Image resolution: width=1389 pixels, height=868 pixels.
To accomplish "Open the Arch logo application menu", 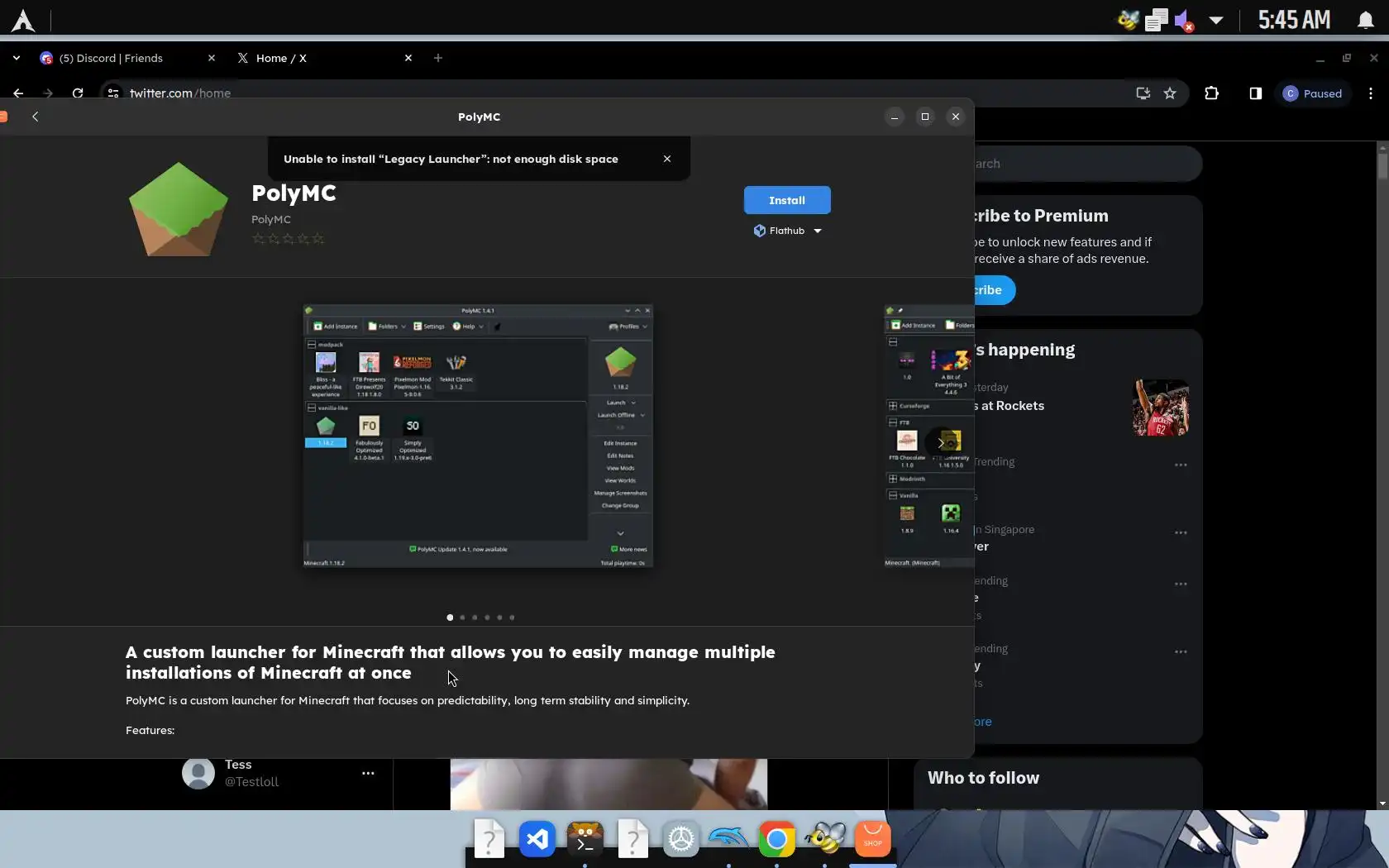I will (x=23, y=20).
